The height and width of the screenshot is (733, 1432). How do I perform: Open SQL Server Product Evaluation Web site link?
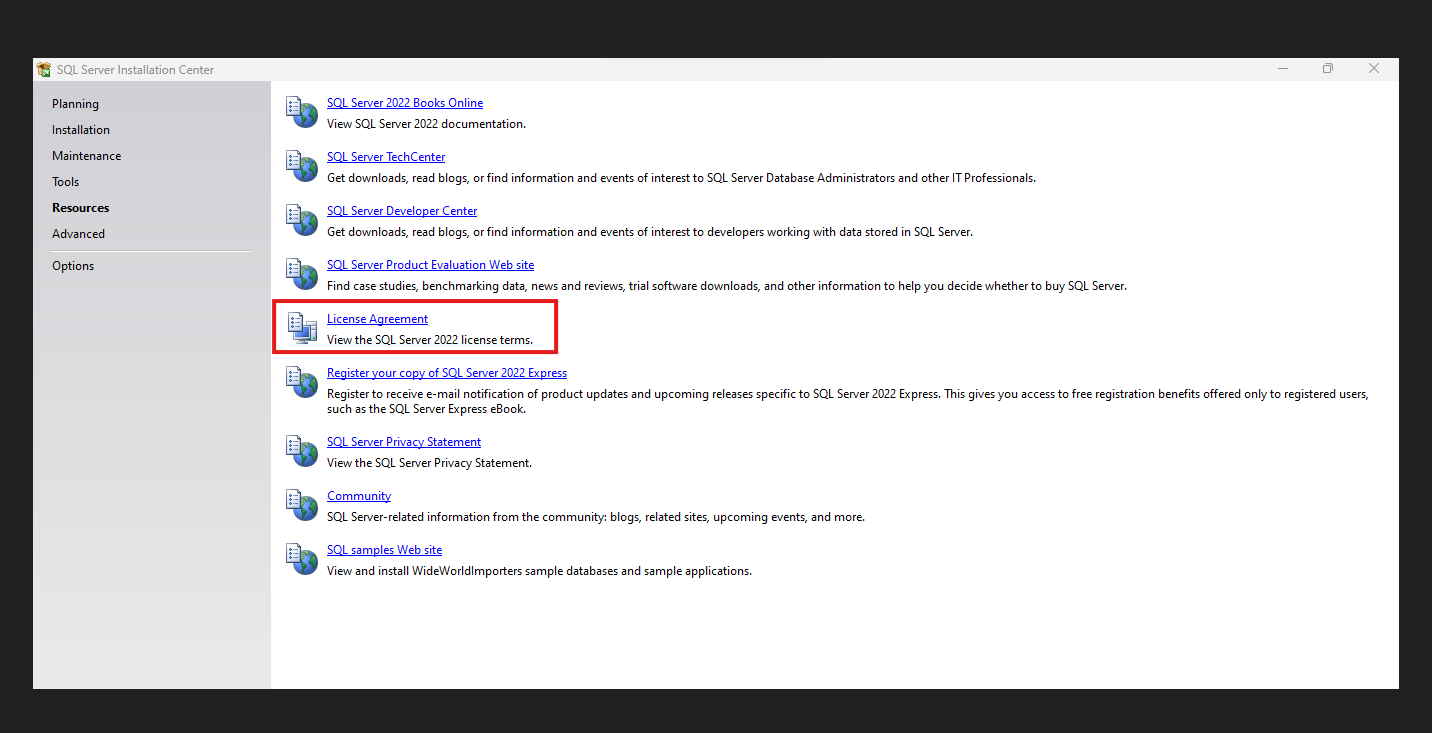click(x=431, y=265)
